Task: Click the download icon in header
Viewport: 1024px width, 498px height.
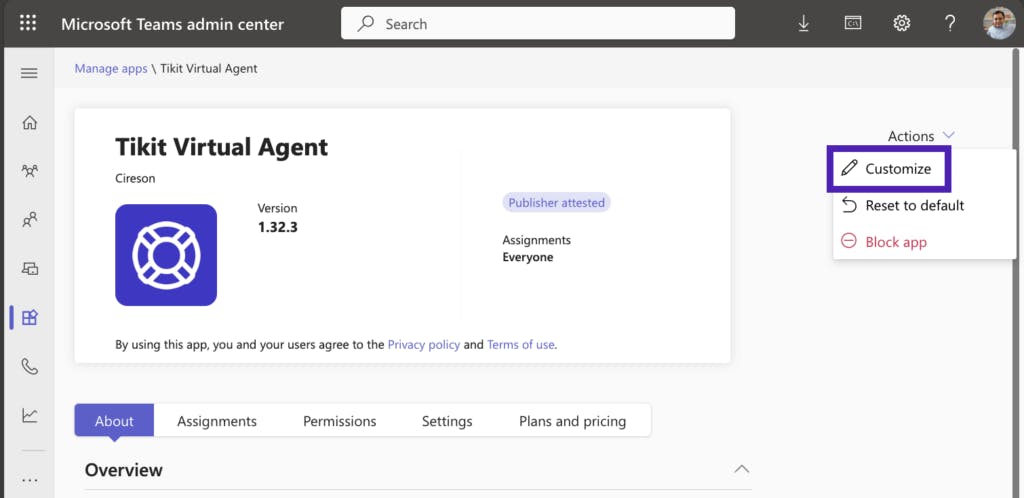Action: (804, 23)
